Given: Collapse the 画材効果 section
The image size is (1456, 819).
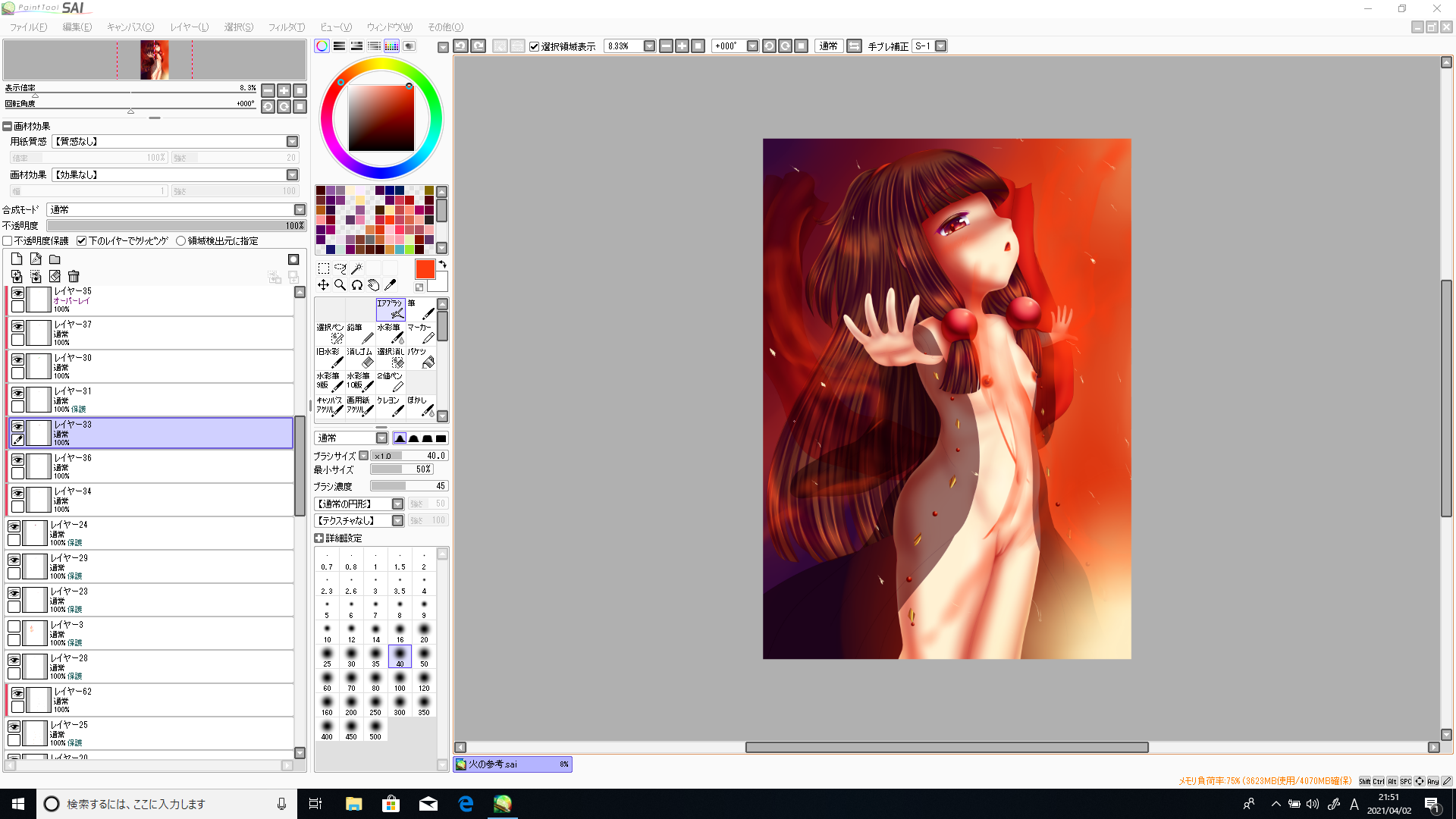Looking at the screenshot, I should pyautogui.click(x=7, y=127).
